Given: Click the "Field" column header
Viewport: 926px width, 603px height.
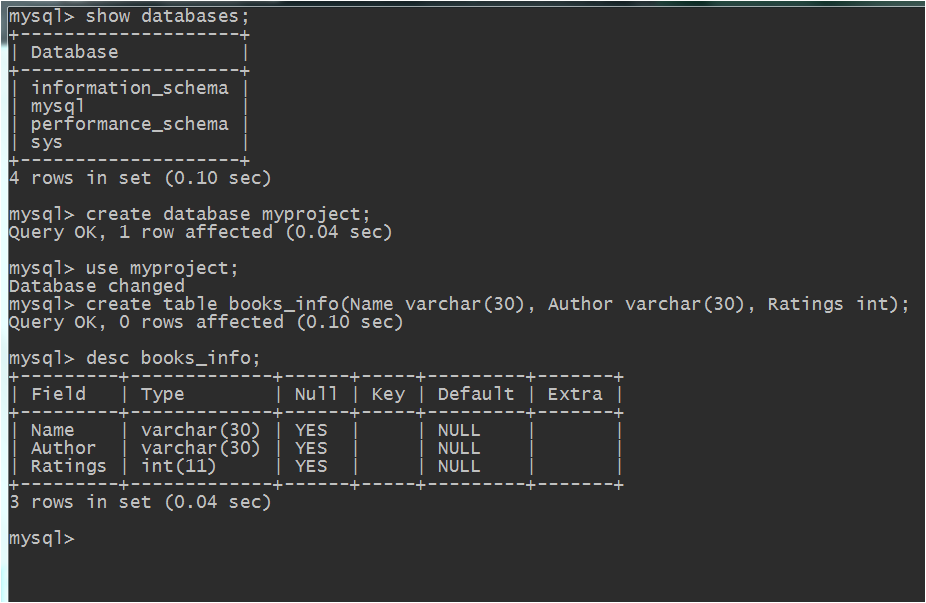Looking at the screenshot, I should pyautogui.click(x=58, y=394).
